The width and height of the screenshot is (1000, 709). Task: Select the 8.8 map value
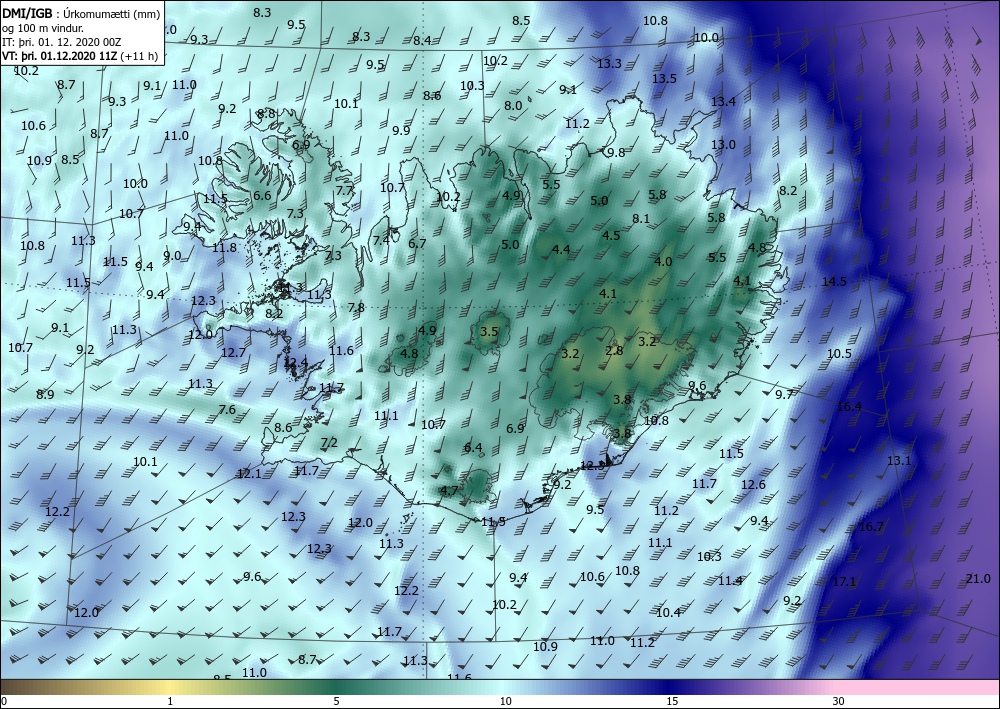tap(266, 113)
